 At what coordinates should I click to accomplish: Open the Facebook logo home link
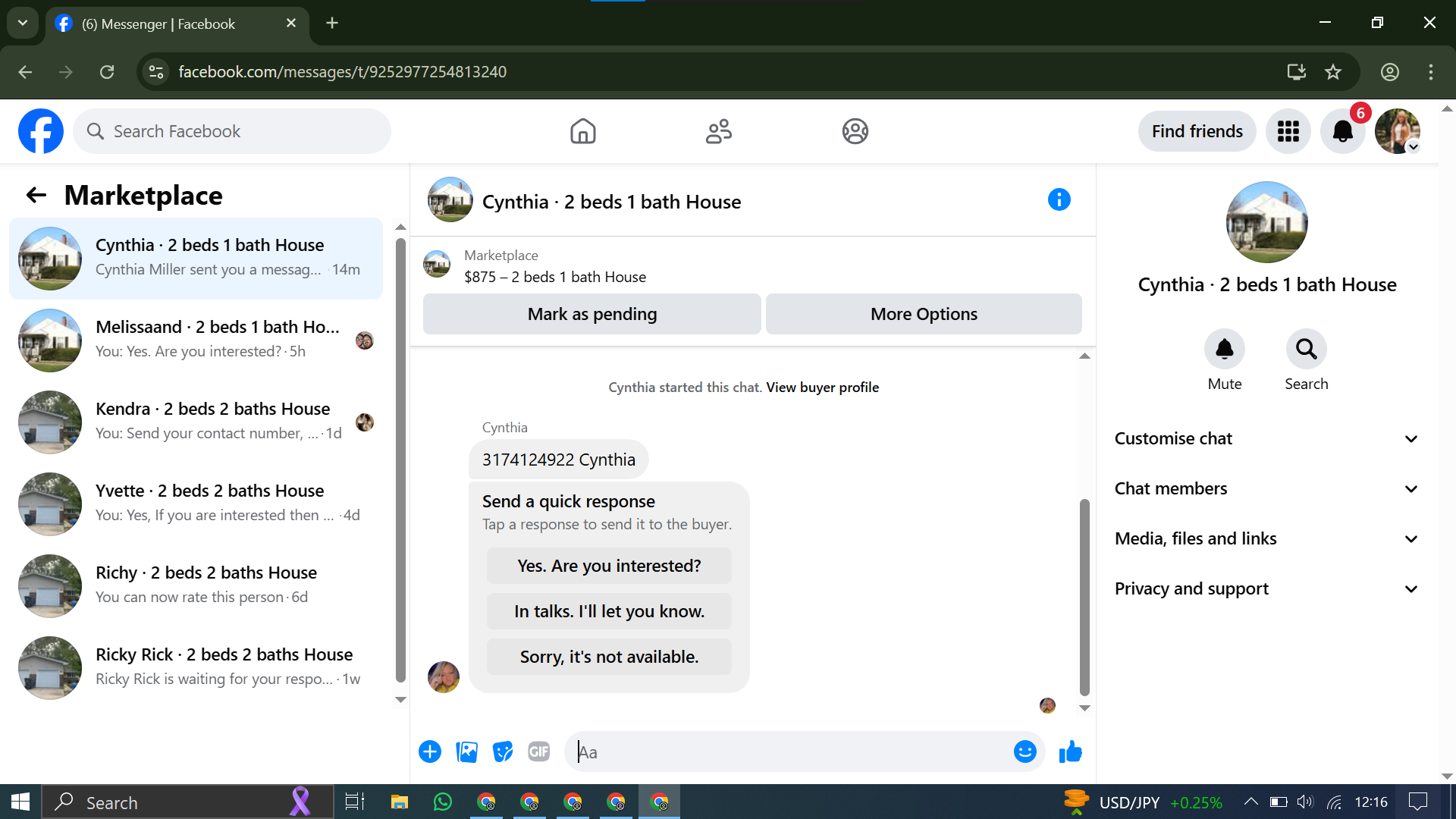click(41, 131)
